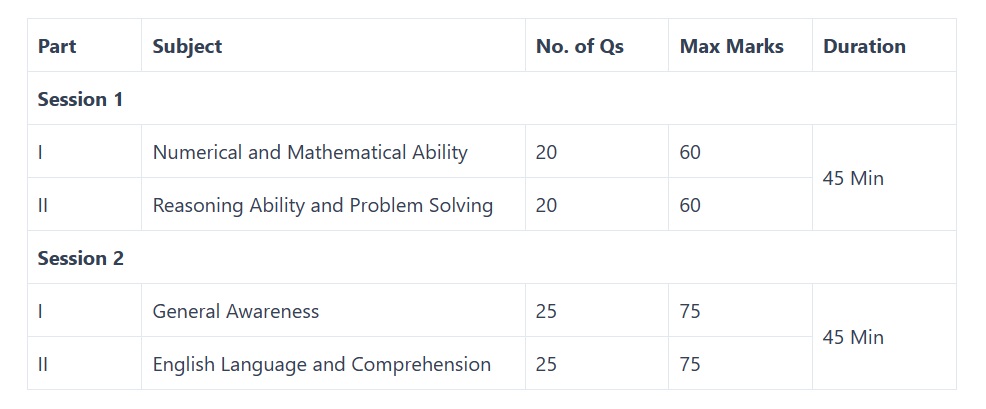
Task: Click the Session 1 '45 Min' duration cell
Action: [853, 178]
